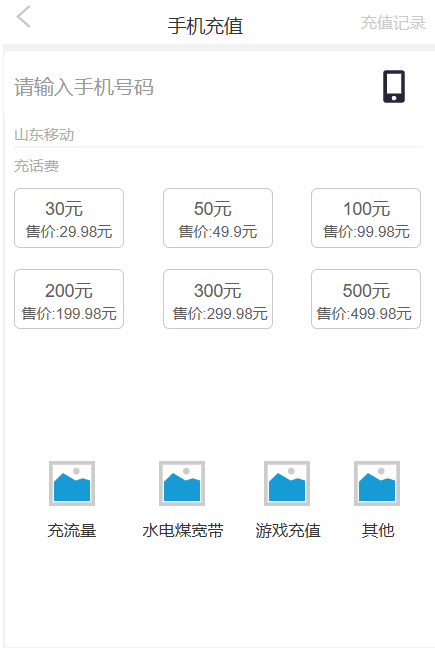Viewport: 435px width, 655px height.
Task: Click the 充话费 section heading
Action: [x=36, y=166]
